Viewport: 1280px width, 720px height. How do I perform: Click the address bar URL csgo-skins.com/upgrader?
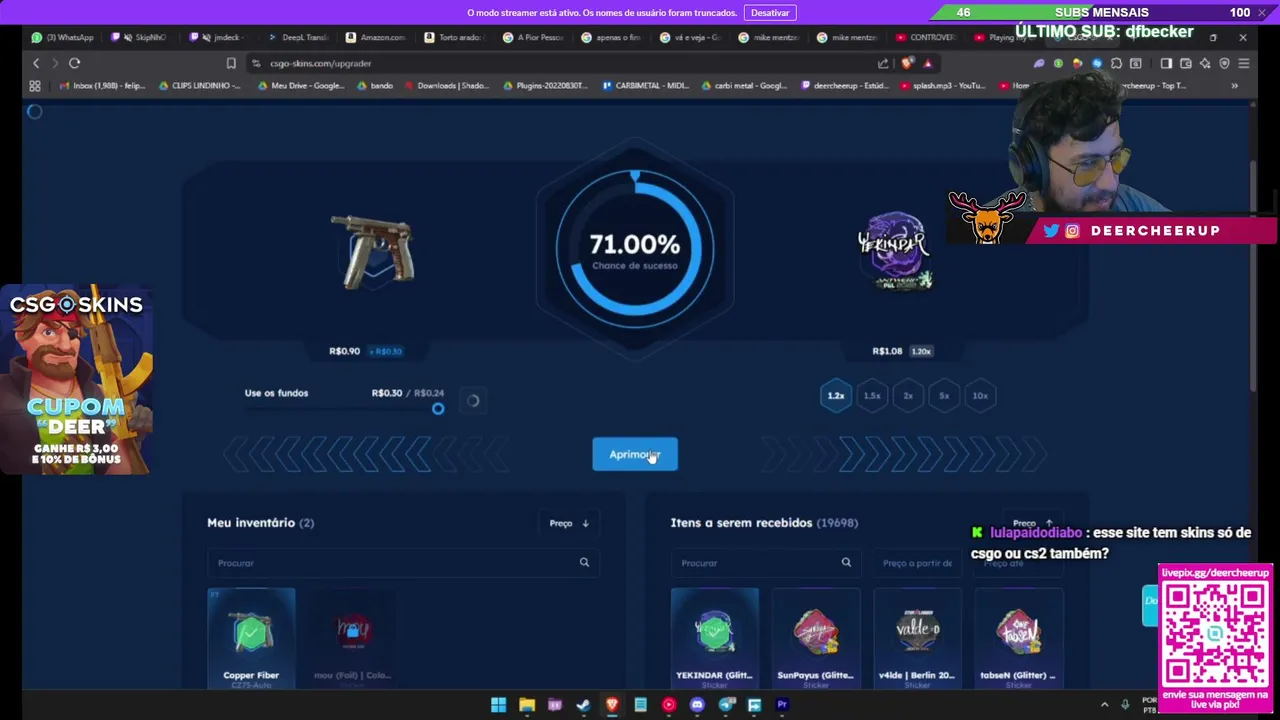[x=320, y=63]
